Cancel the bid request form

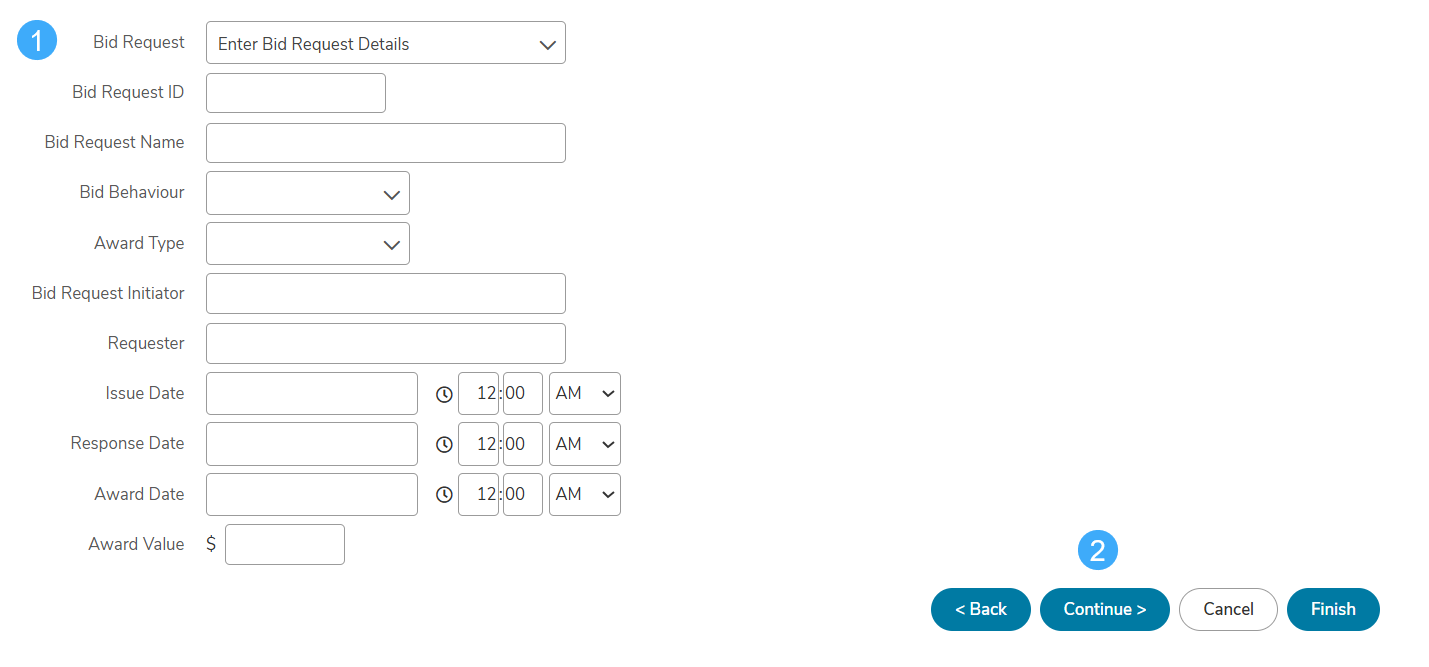click(1228, 609)
